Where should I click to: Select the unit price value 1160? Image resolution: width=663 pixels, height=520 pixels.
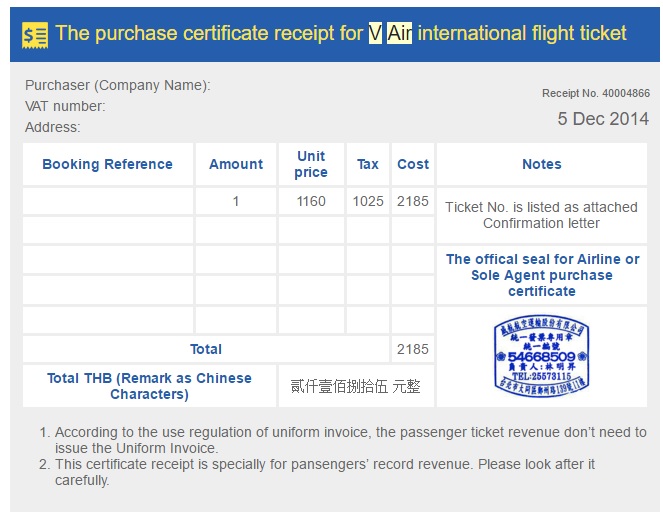[311, 201]
